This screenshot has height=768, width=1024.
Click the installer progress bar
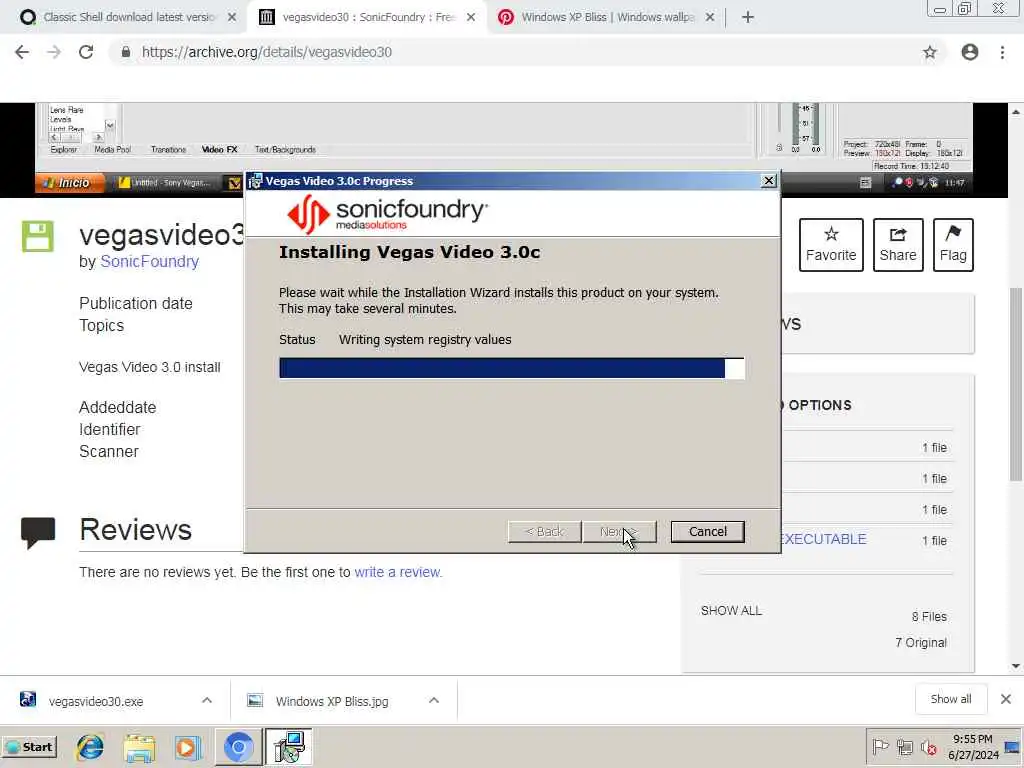coord(511,368)
